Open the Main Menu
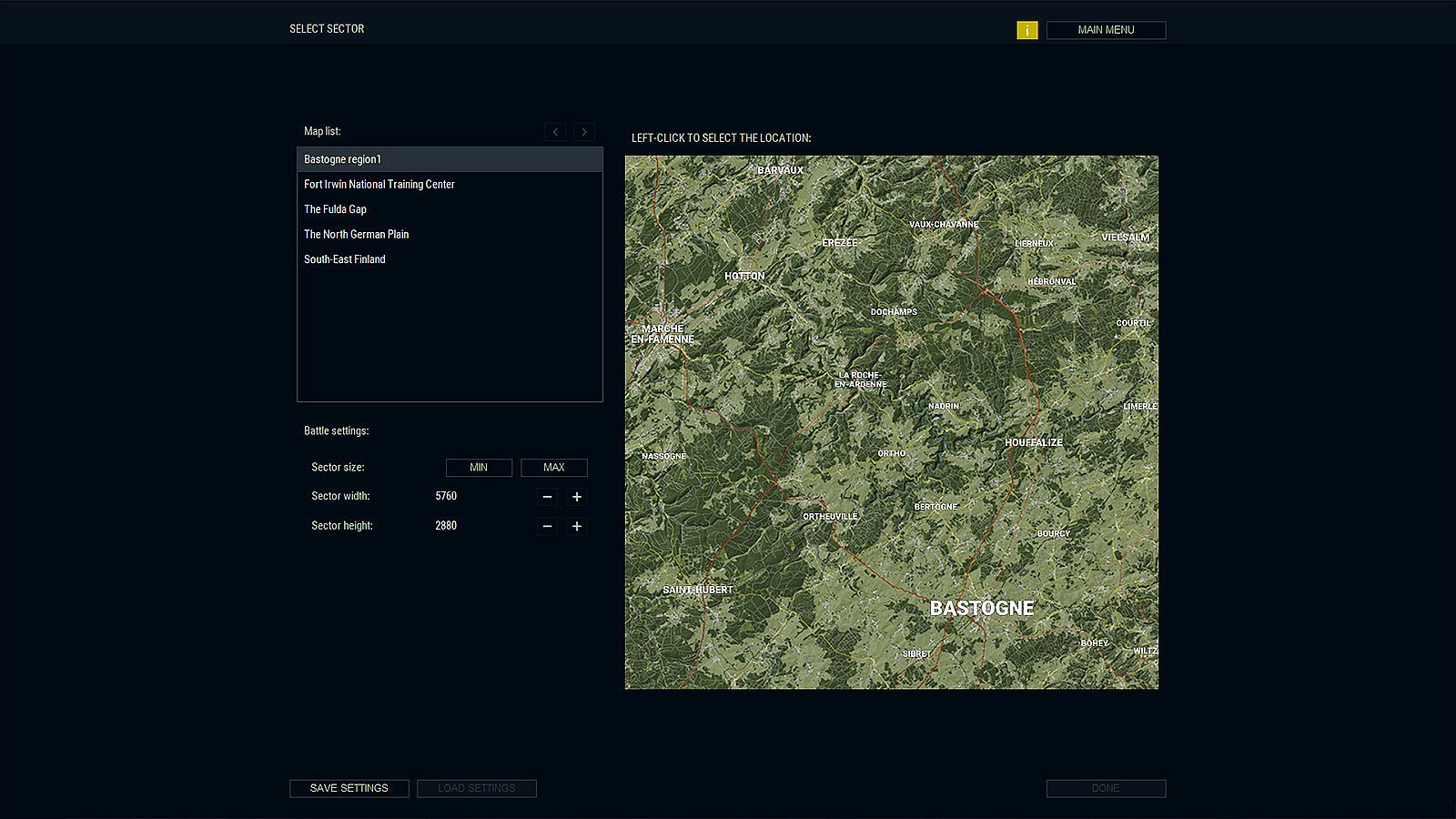This screenshot has width=1456, height=819. pyautogui.click(x=1106, y=30)
